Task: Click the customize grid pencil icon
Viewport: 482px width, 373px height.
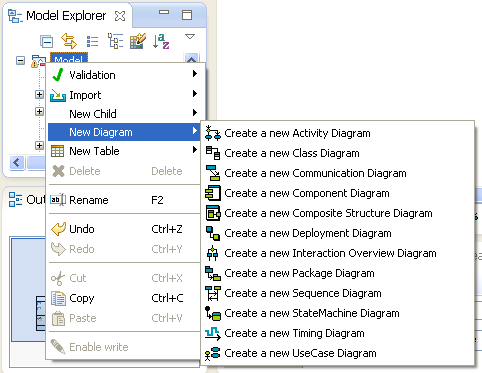Action: pos(138,41)
